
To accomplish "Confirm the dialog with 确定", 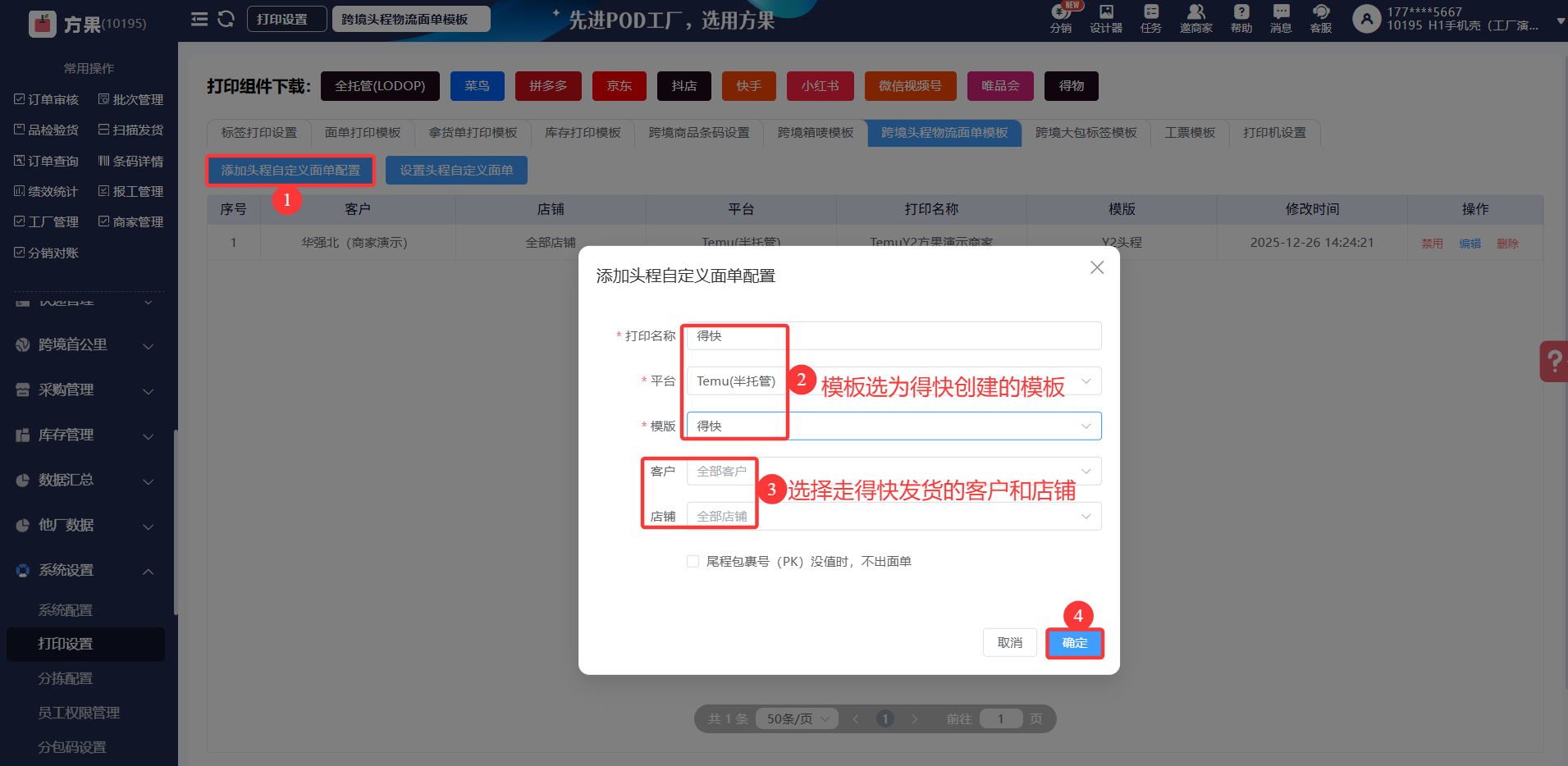I will tap(1075, 643).
